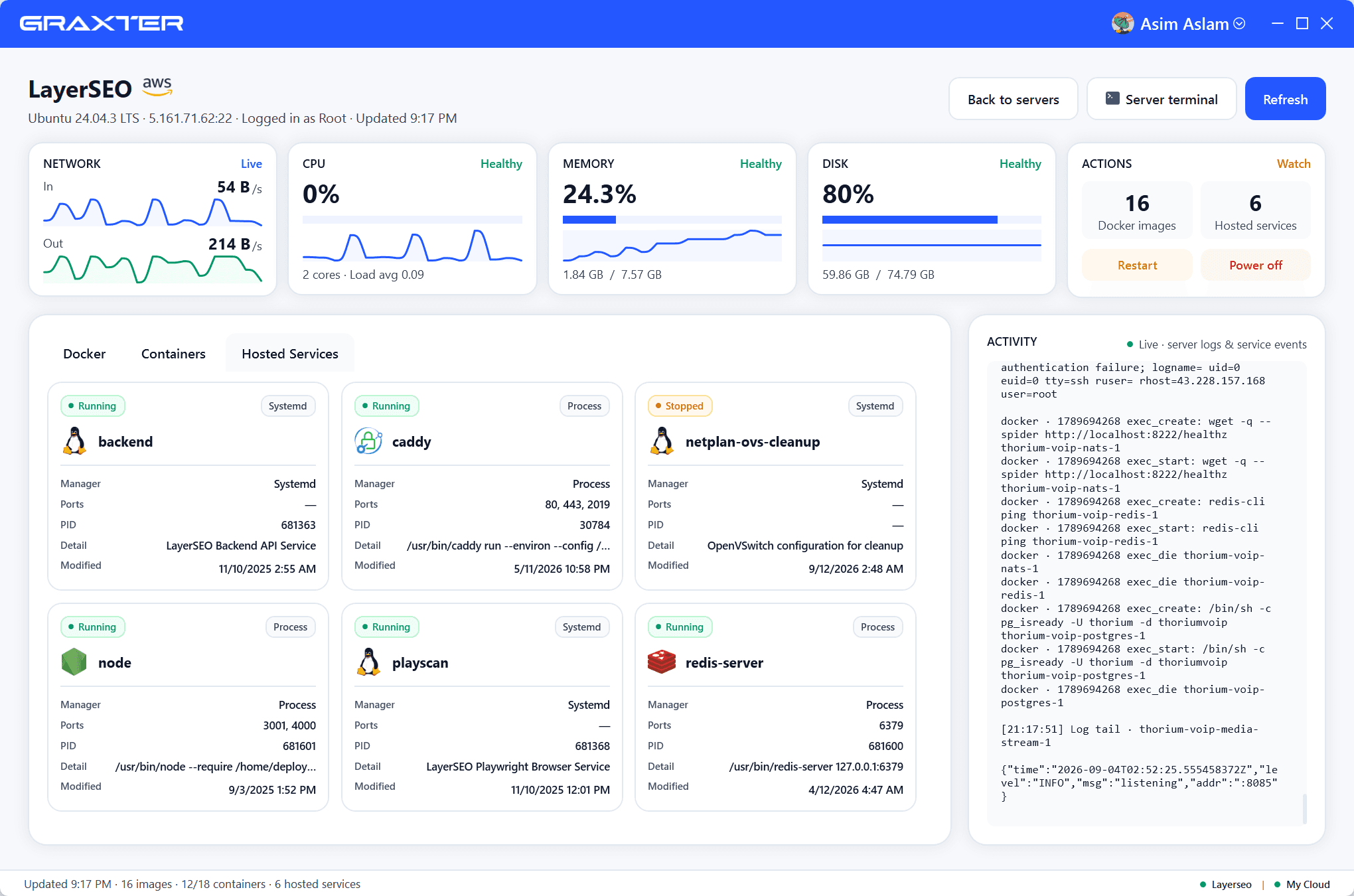This screenshot has height=896, width=1354.
Task: Click the node ports value 3001, 4000
Action: pyautogui.click(x=289, y=725)
